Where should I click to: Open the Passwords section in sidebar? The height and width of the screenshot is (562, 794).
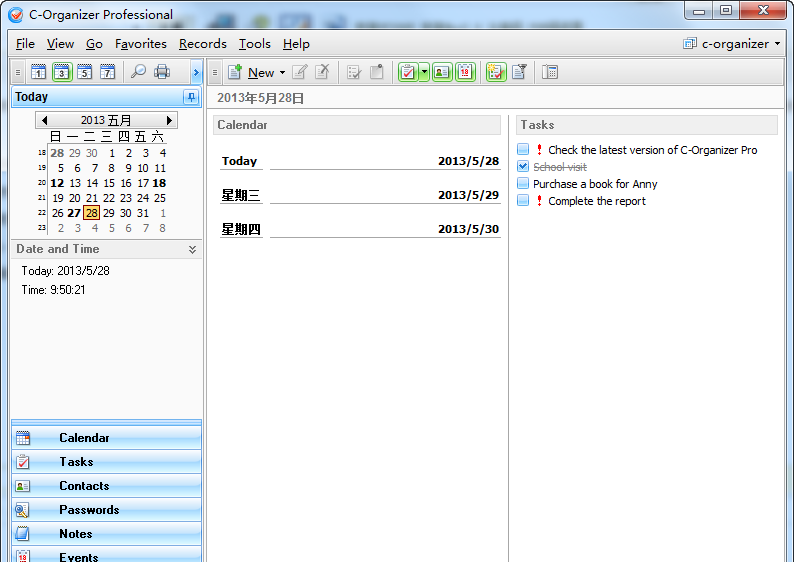click(106, 510)
